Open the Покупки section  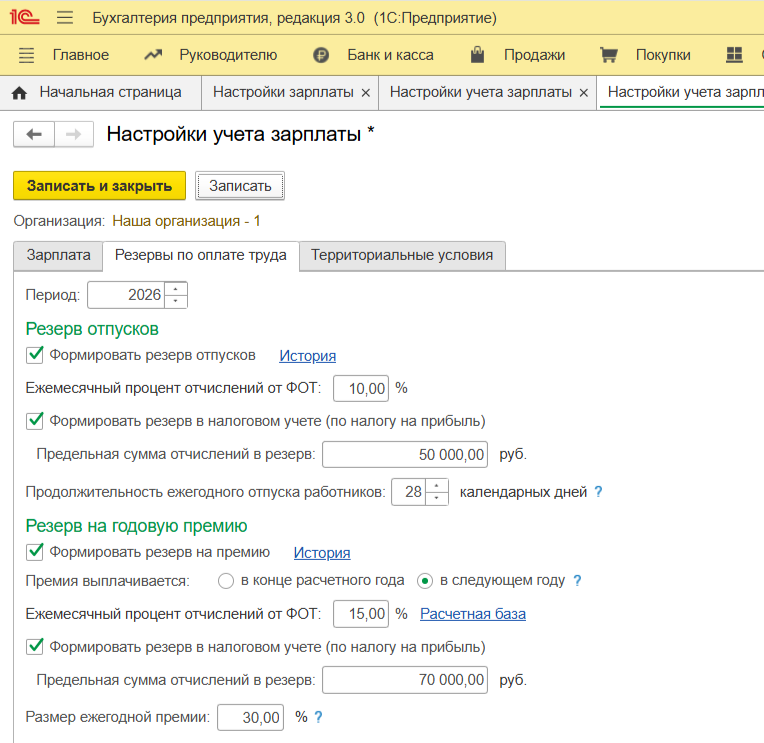[663, 55]
